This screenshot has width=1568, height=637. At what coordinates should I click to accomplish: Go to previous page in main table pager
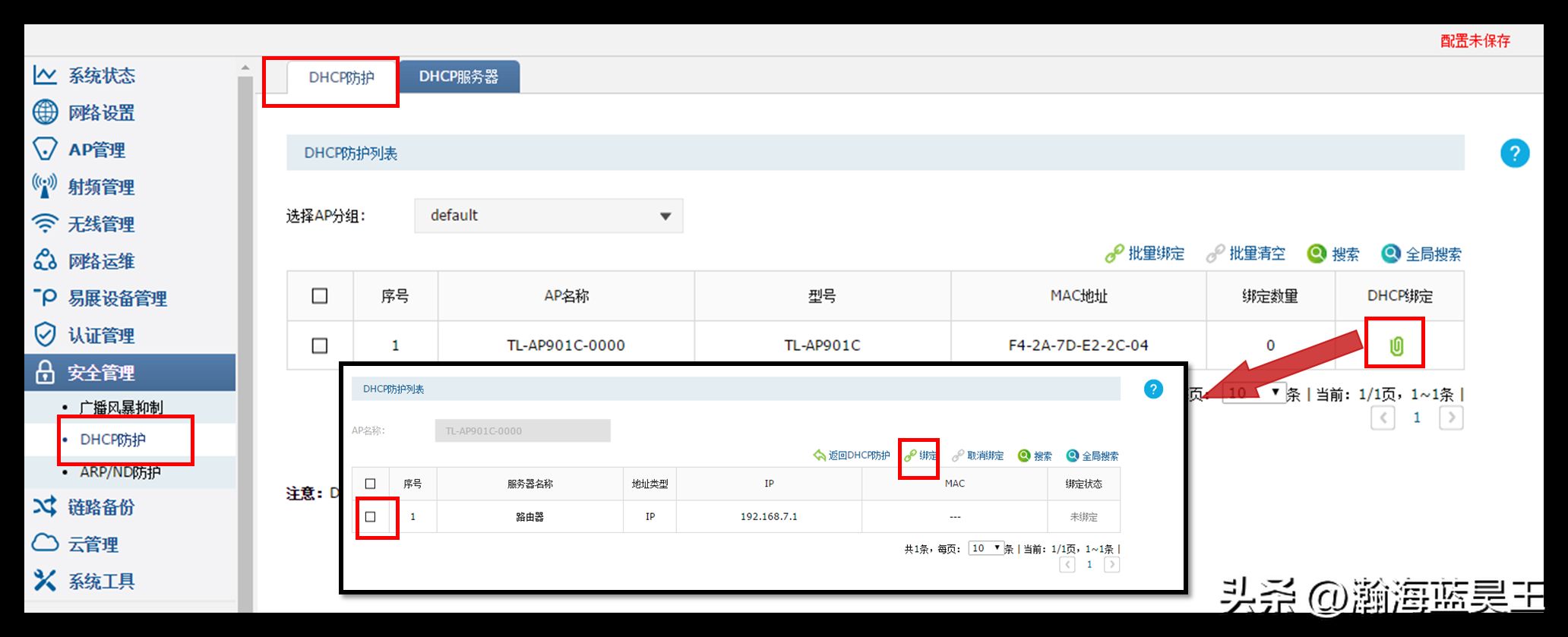(1383, 418)
